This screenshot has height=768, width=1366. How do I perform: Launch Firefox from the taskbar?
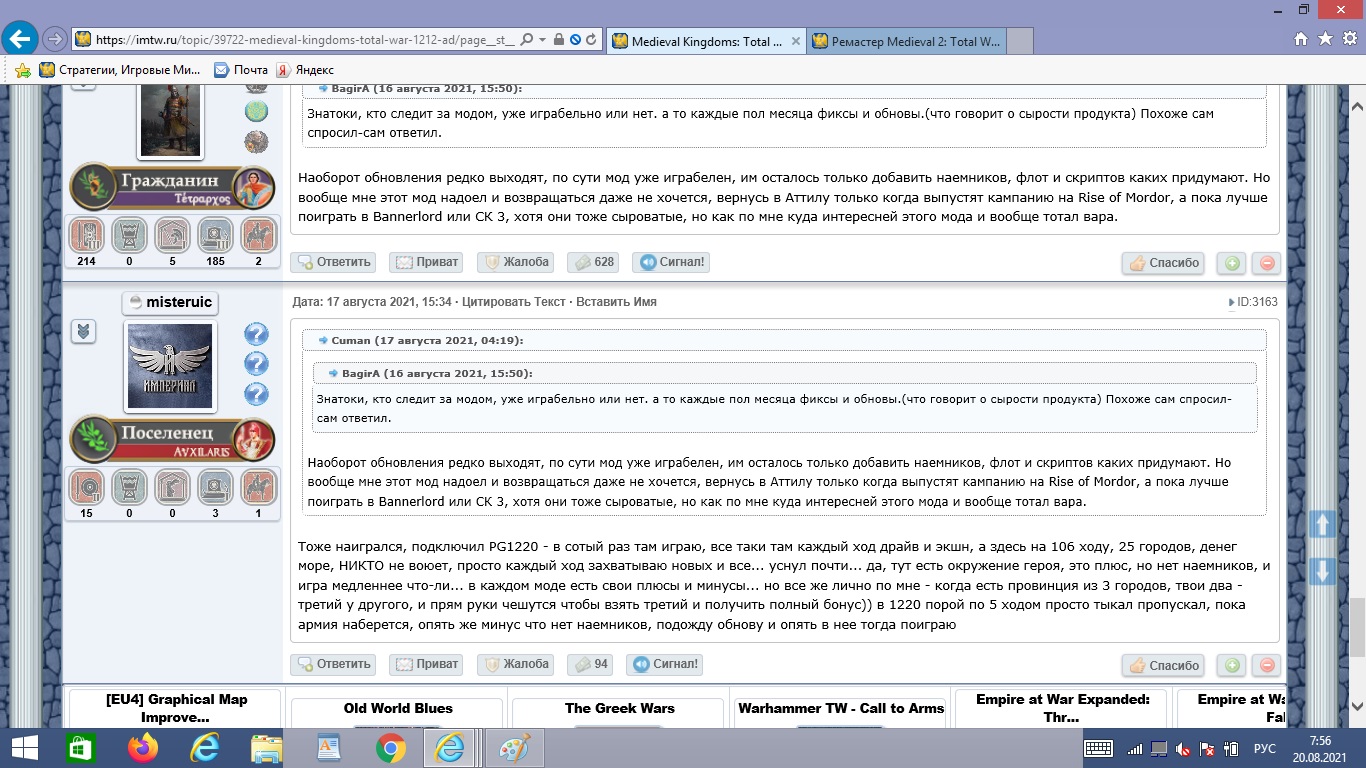143,748
